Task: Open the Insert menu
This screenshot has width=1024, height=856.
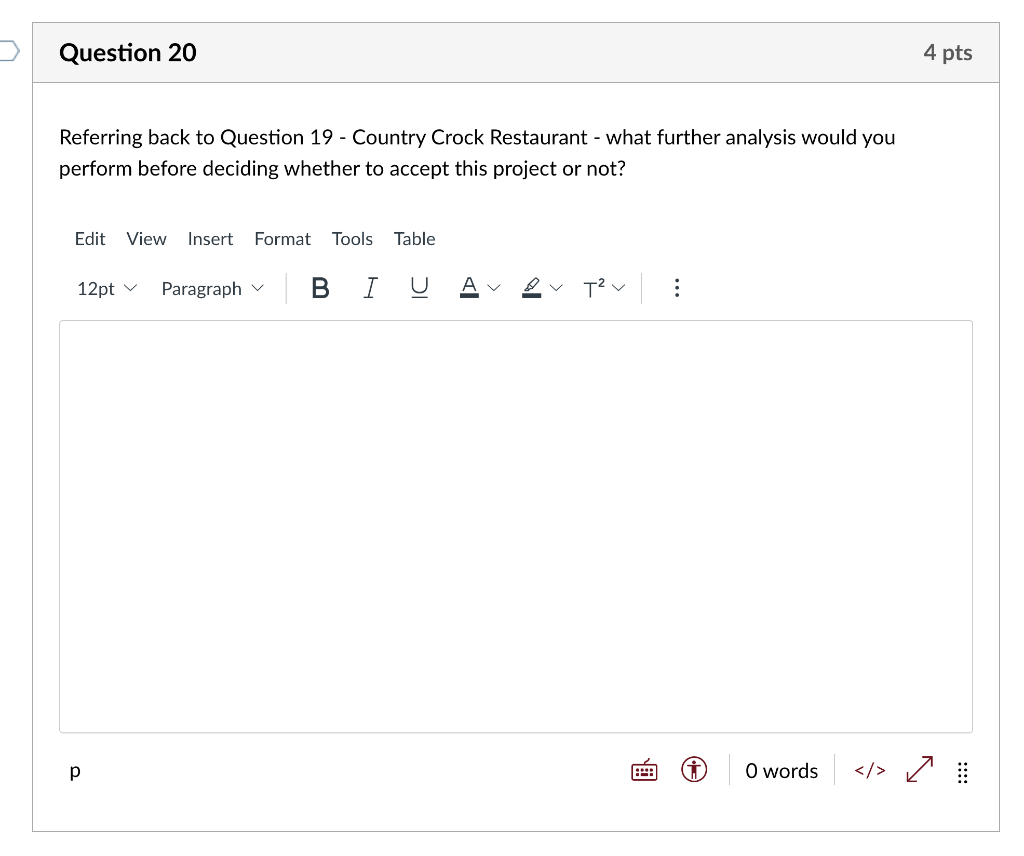Action: 210,239
